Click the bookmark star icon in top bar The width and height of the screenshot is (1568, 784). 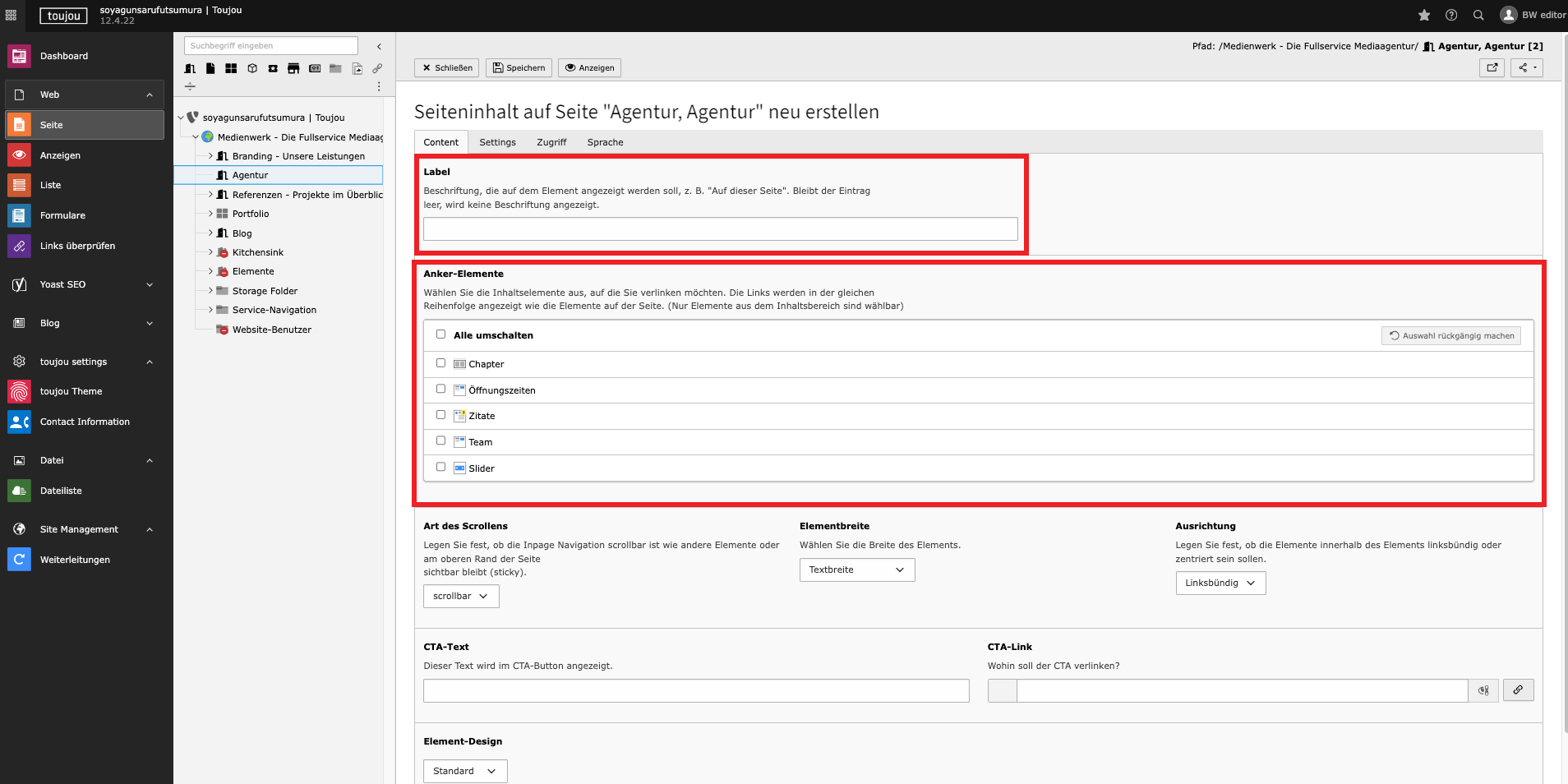tap(1424, 15)
